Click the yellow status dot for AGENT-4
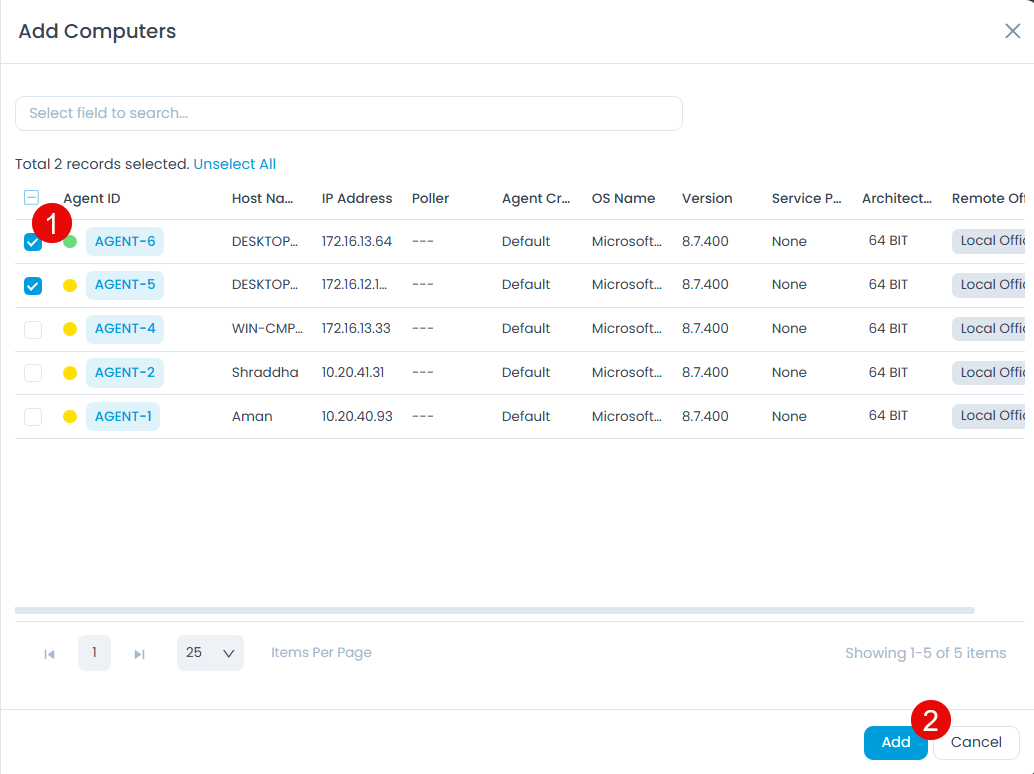The height and width of the screenshot is (774, 1034). [x=70, y=329]
